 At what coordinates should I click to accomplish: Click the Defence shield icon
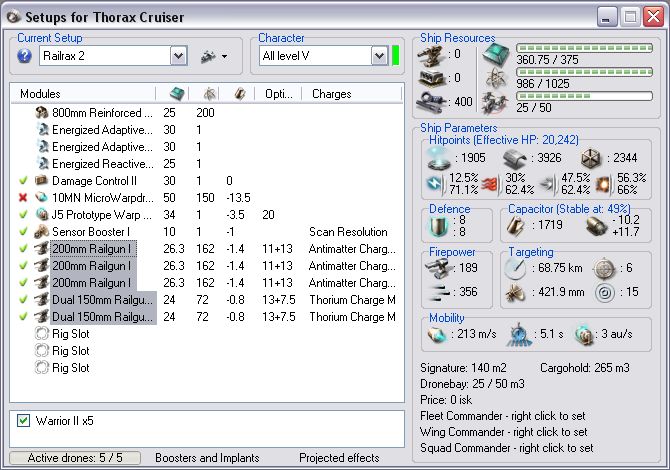click(x=438, y=226)
